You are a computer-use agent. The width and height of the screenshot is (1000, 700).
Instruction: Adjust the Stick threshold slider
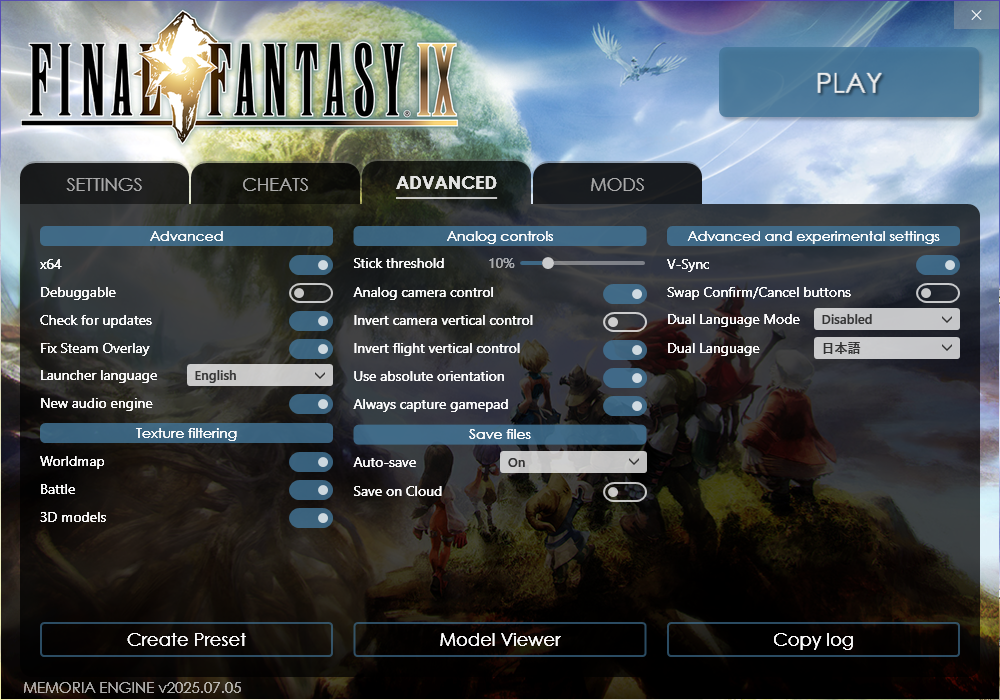tap(582, 263)
